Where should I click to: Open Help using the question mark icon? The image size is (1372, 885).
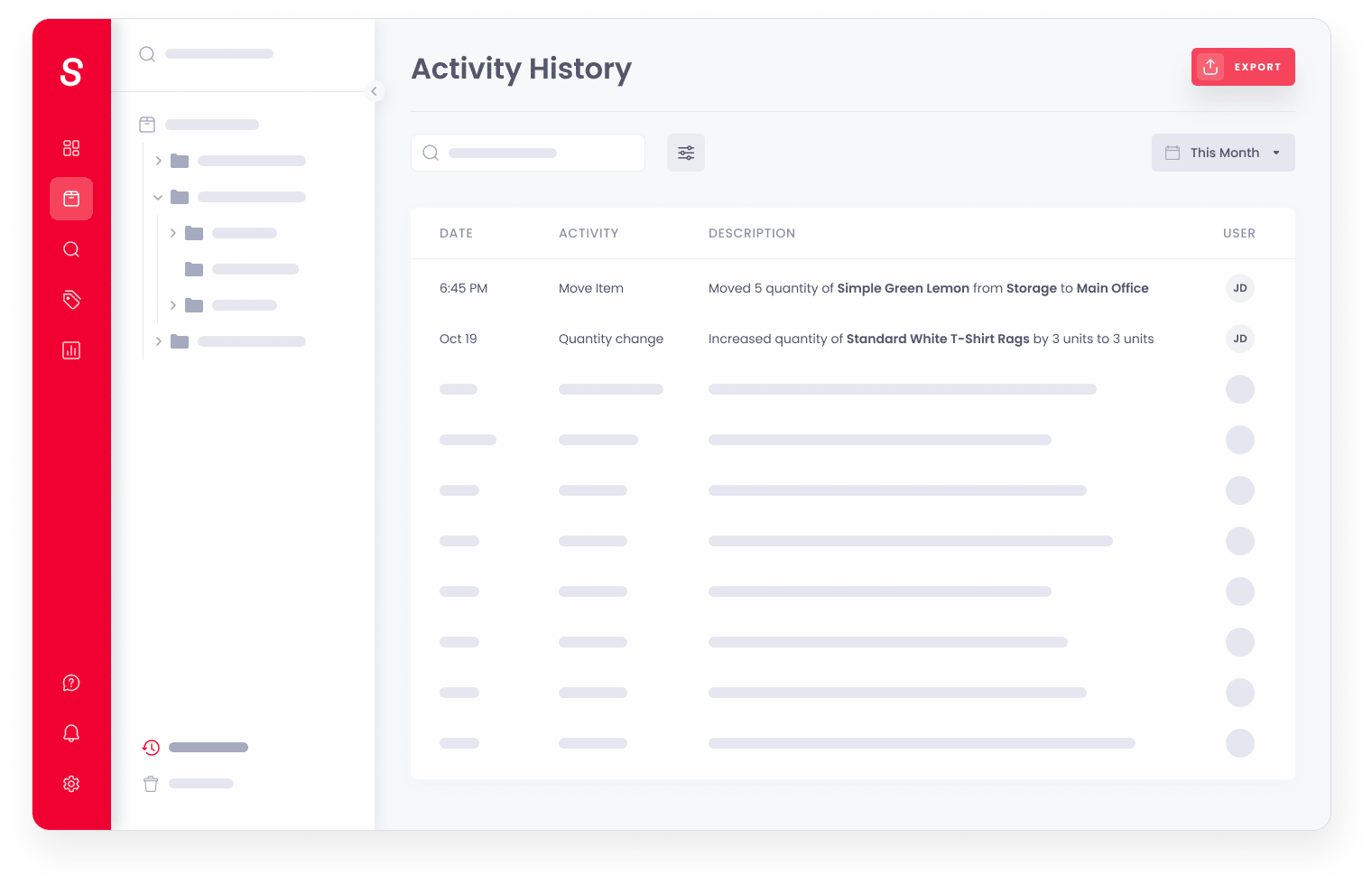click(x=71, y=683)
